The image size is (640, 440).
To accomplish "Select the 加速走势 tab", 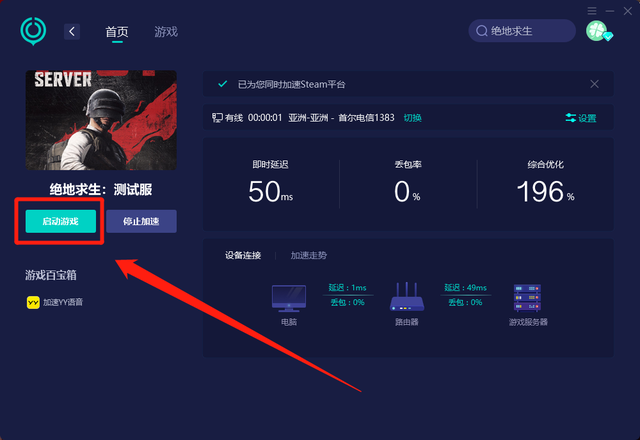I will point(309,256).
